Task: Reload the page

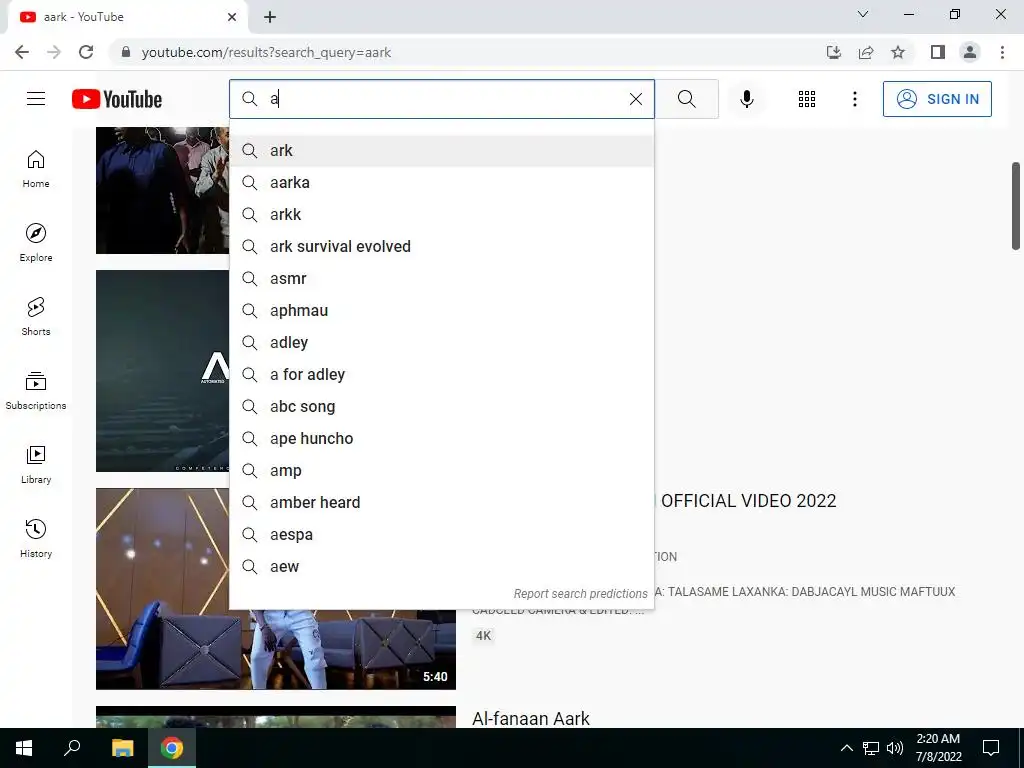Action: click(x=86, y=52)
